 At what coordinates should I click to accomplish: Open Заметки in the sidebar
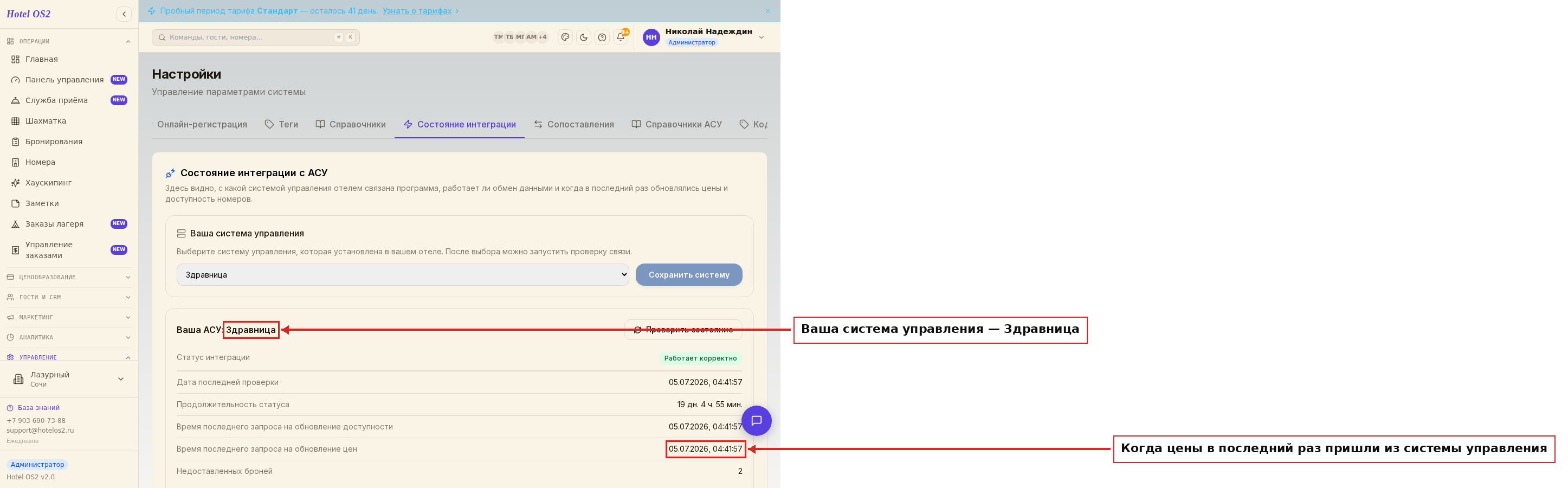[69, 203]
